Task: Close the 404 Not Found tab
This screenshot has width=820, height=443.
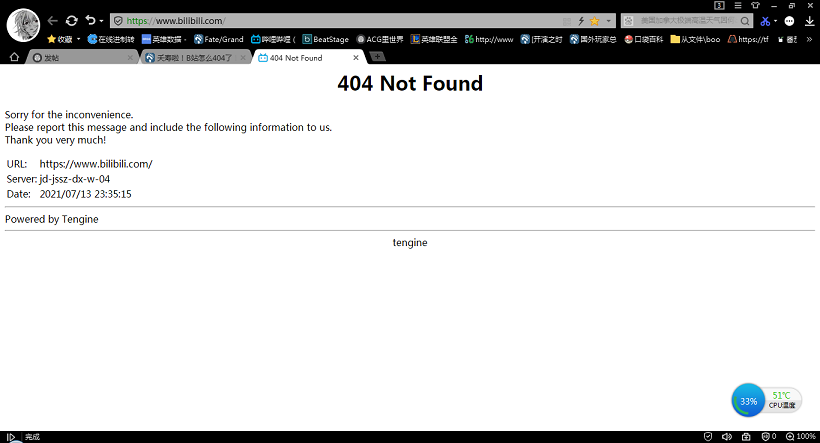Action: (356, 58)
